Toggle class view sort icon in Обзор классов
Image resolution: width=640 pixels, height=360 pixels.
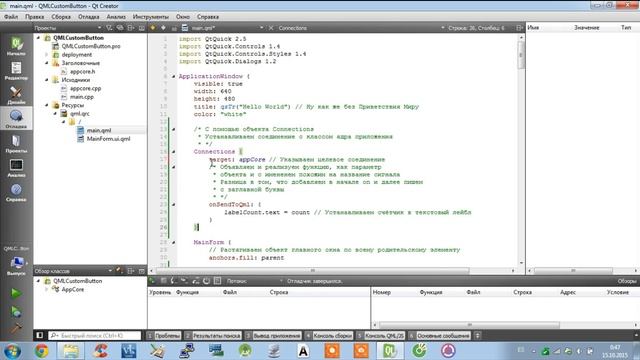120,271
